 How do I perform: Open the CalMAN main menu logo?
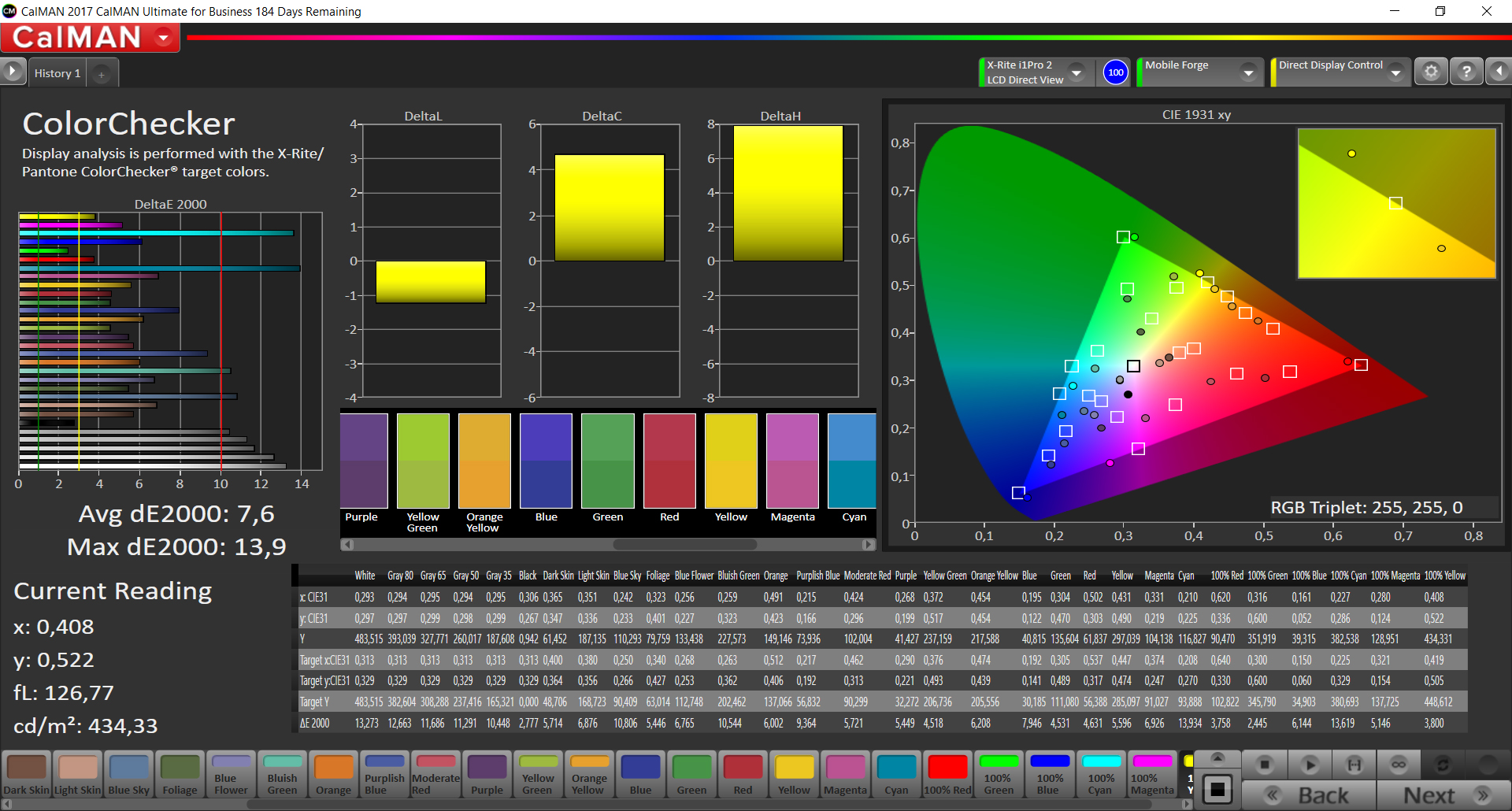coord(90,37)
